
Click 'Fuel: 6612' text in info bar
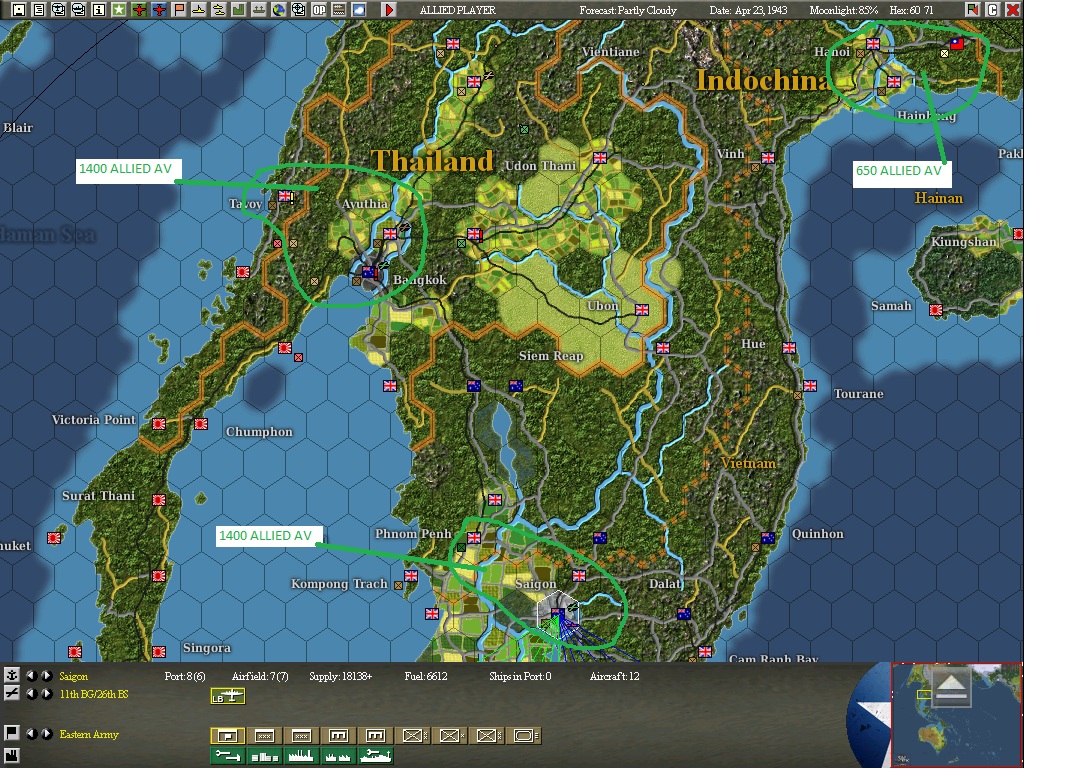(425, 677)
